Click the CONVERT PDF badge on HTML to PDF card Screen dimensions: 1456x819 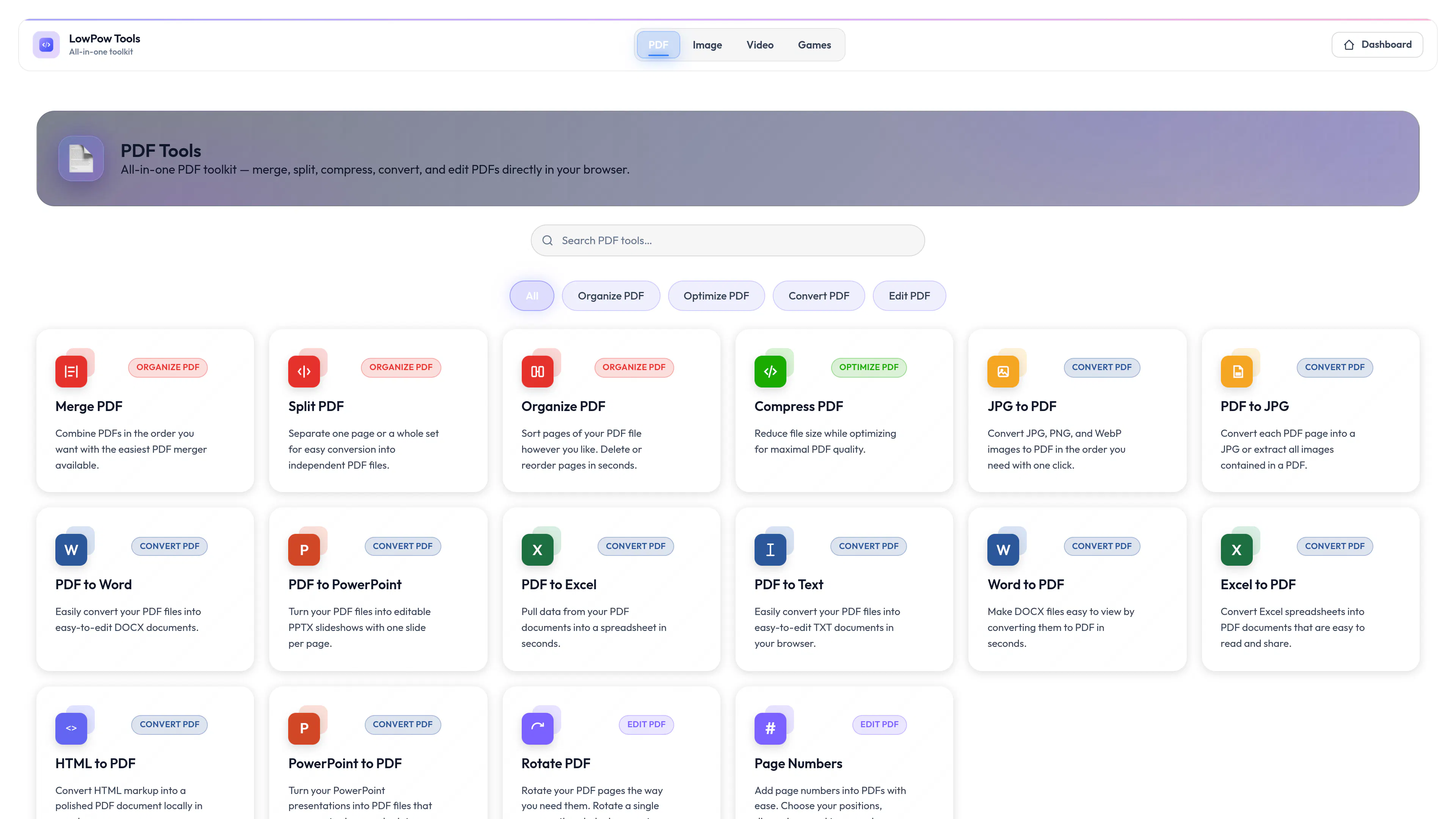click(169, 725)
